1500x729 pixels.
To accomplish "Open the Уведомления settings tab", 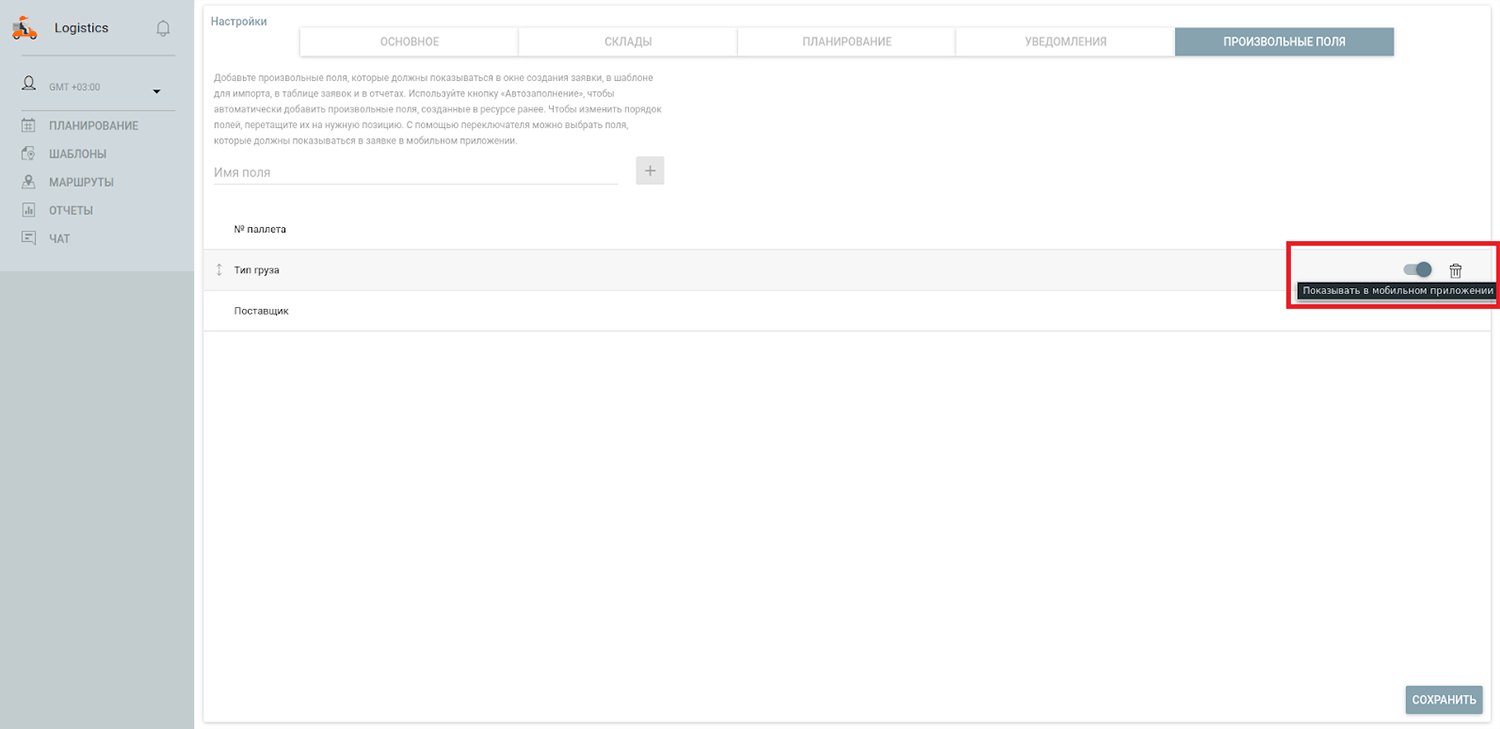I will [x=1065, y=42].
